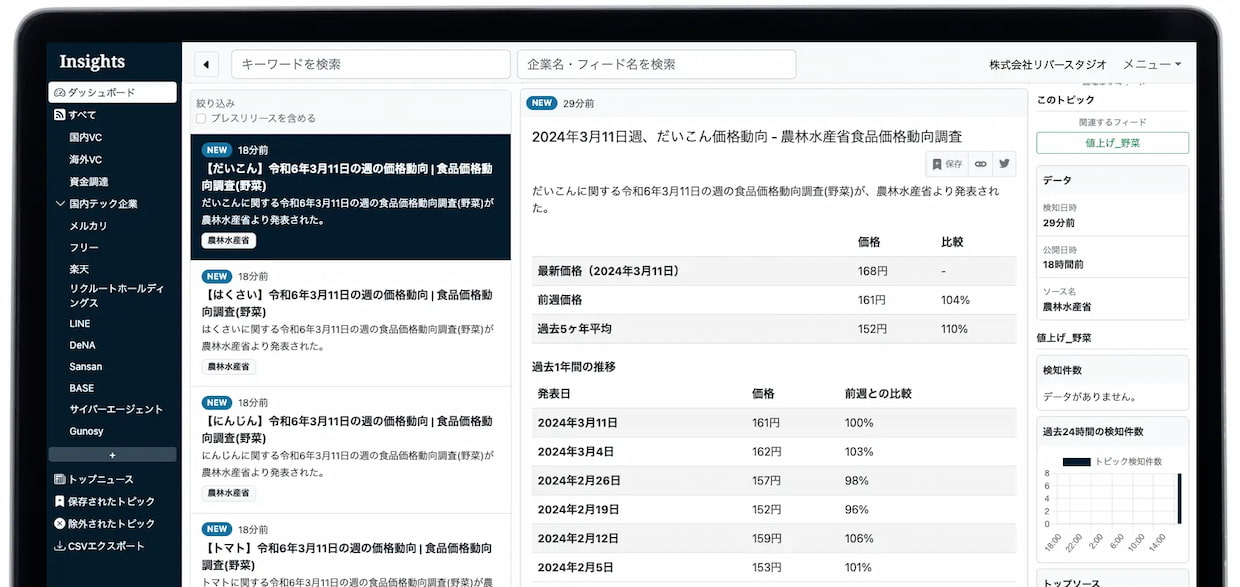The image size is (1240, 587).
Task: Click the 企業名・フィード名を検索 field
Action: [656, 64]
